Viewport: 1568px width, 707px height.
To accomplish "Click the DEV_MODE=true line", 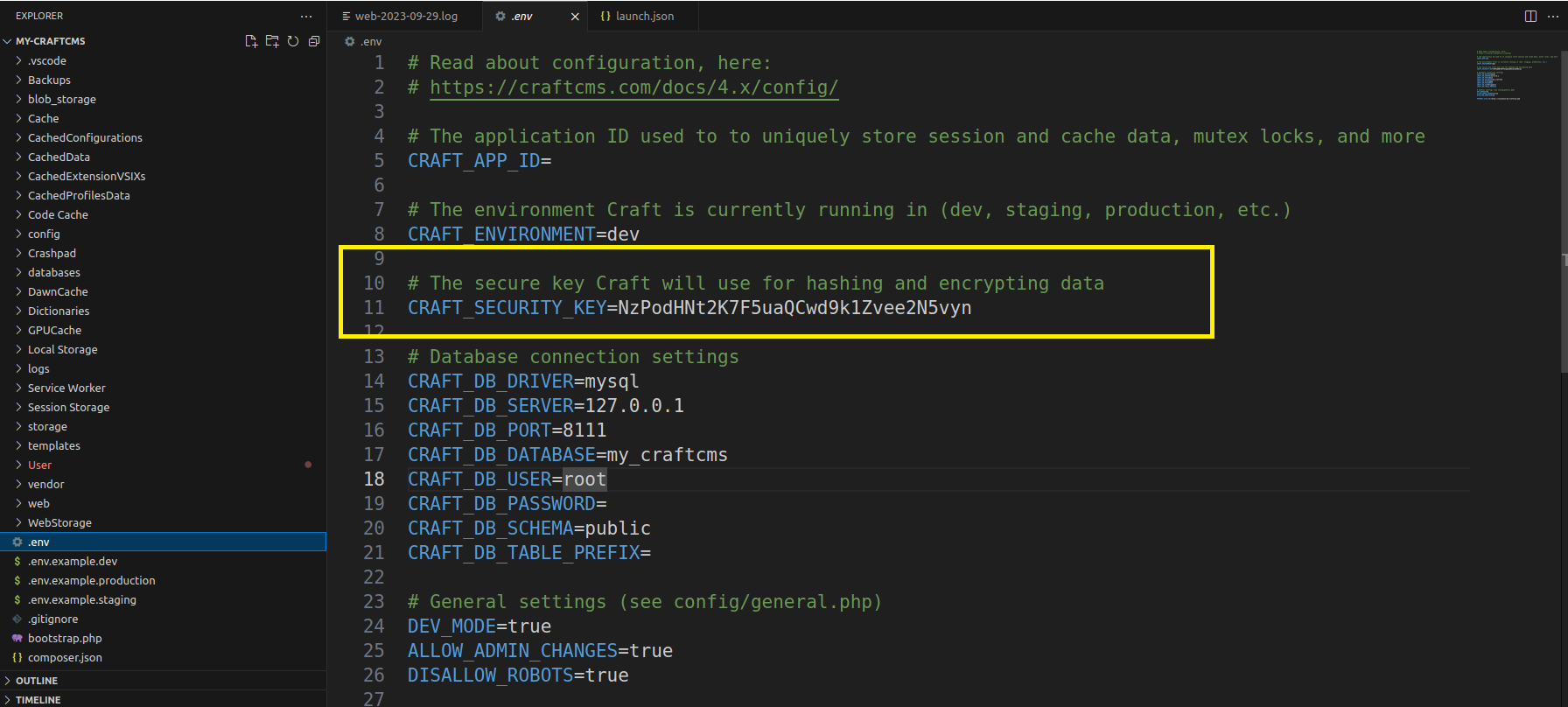I will 479,626.
